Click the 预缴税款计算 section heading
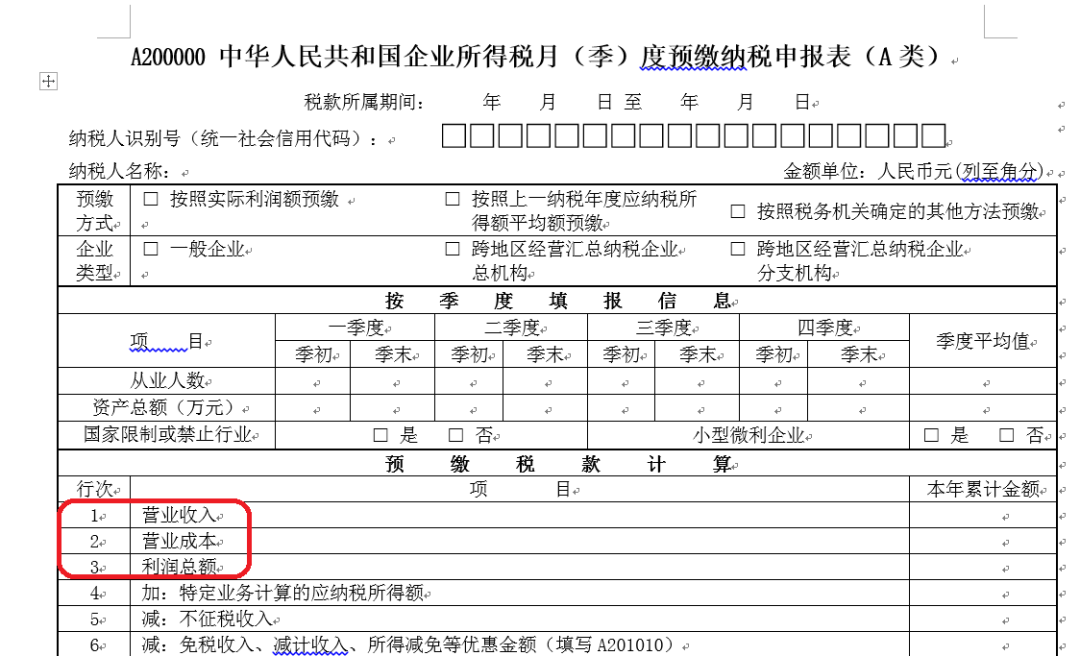Screen dimensions: 1080x656 click(x=558, y=464)
